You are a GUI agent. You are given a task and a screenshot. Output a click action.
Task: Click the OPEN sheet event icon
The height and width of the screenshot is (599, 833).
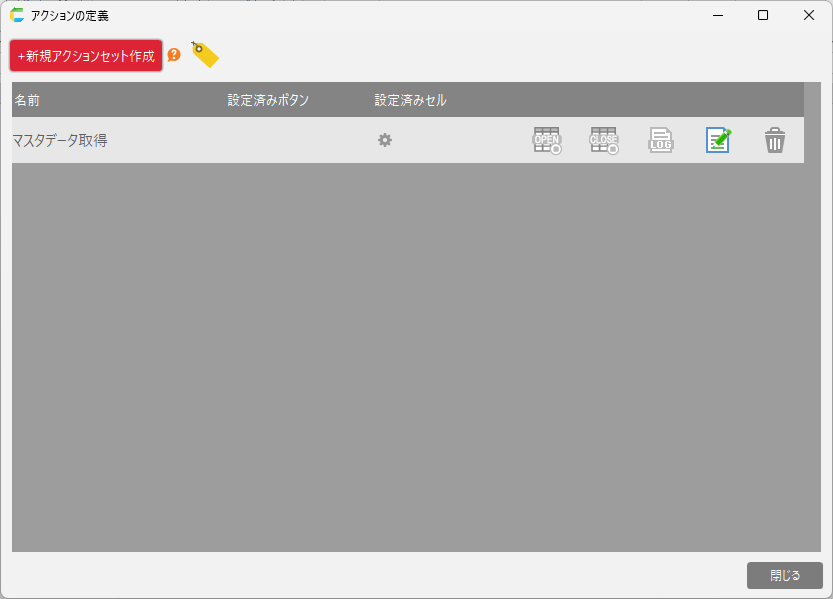click(x=547, y=141)
